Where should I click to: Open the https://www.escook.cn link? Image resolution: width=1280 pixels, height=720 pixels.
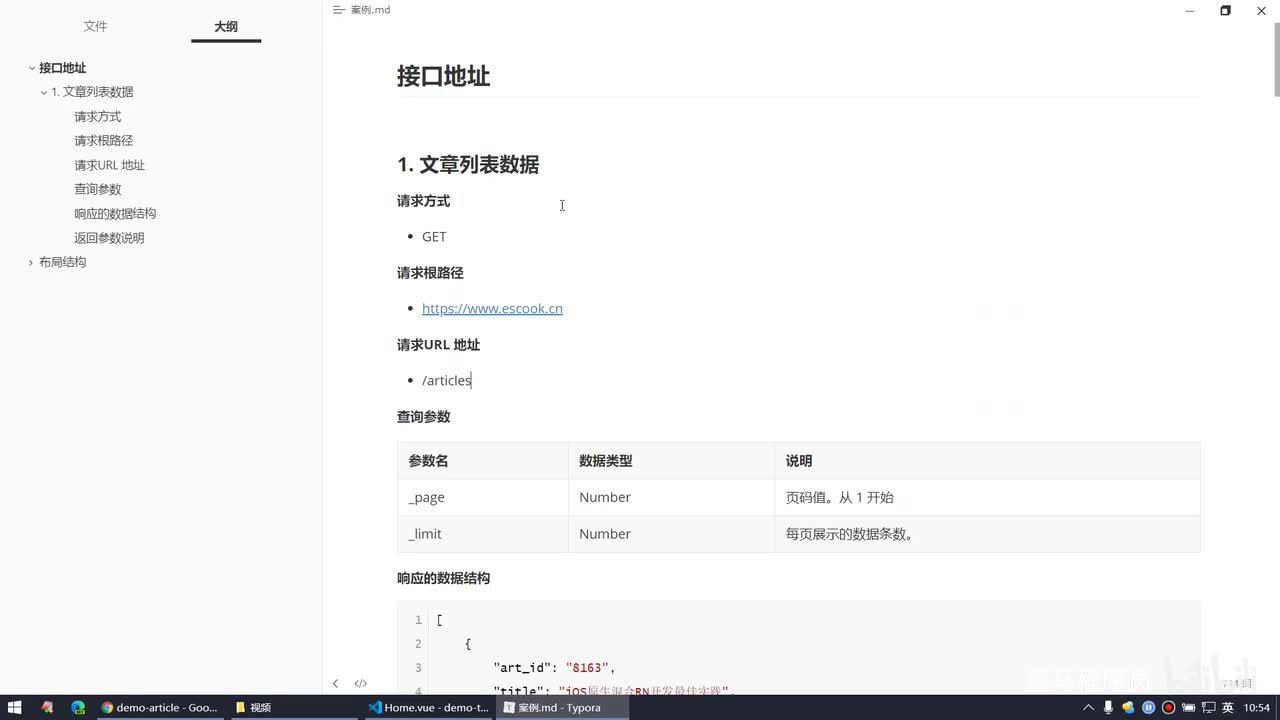coord(492,308)
